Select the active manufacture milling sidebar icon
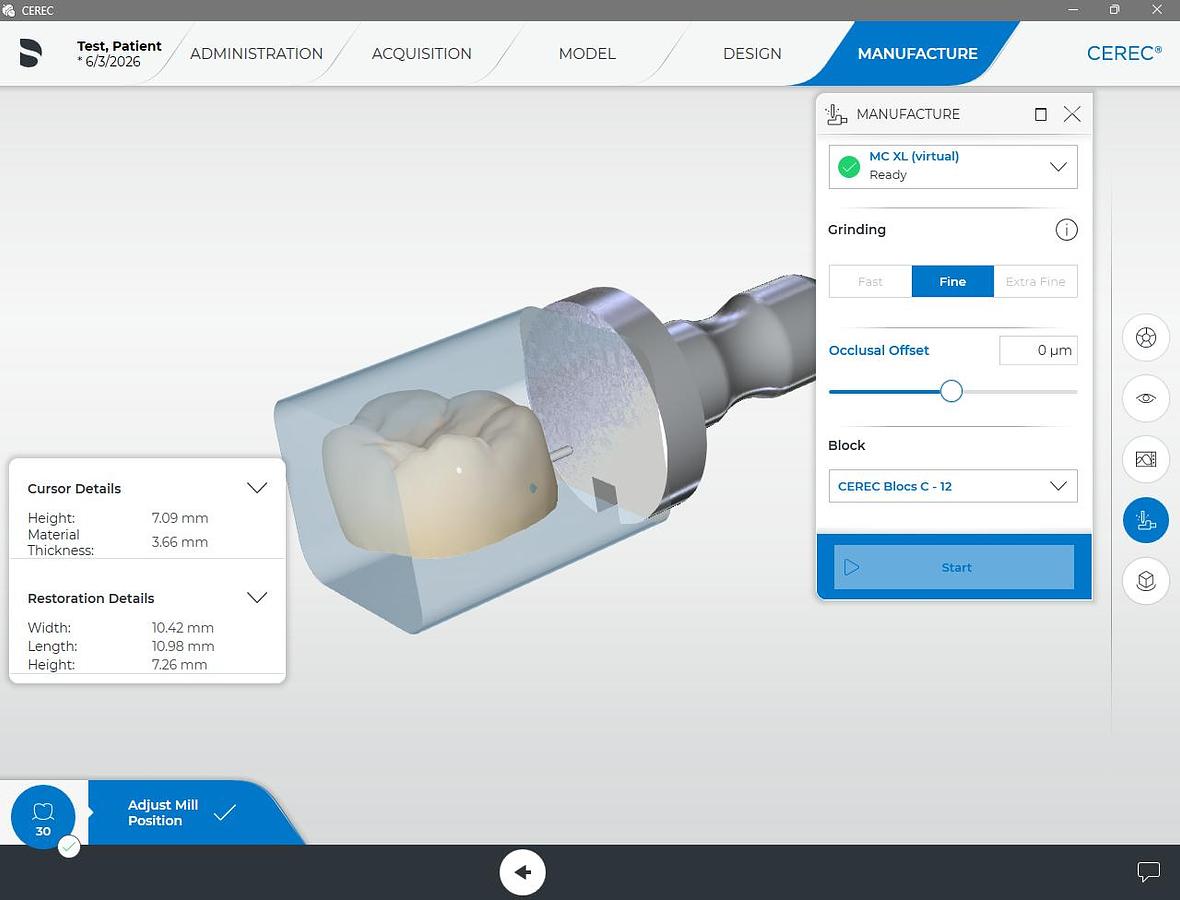The image size is (1180, 900). tap(1145, 520)
